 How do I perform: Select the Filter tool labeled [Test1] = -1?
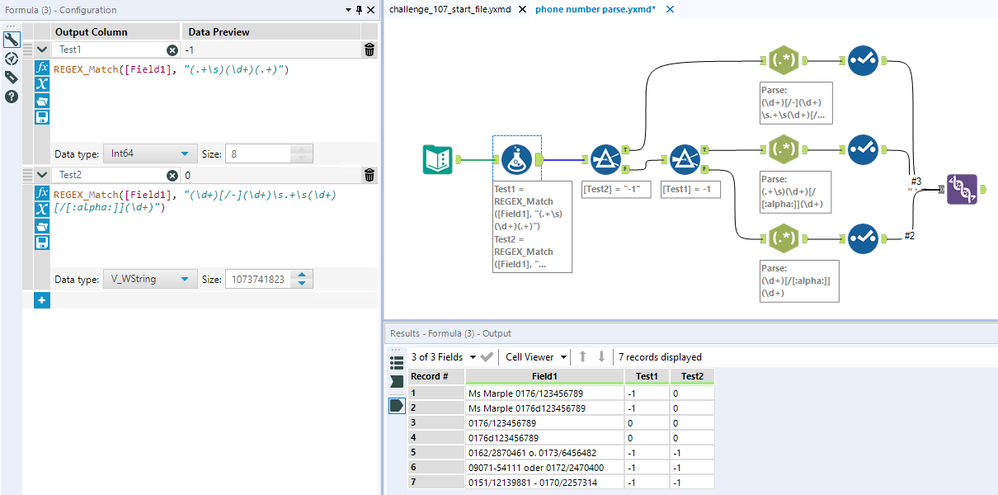coord(685,159)
